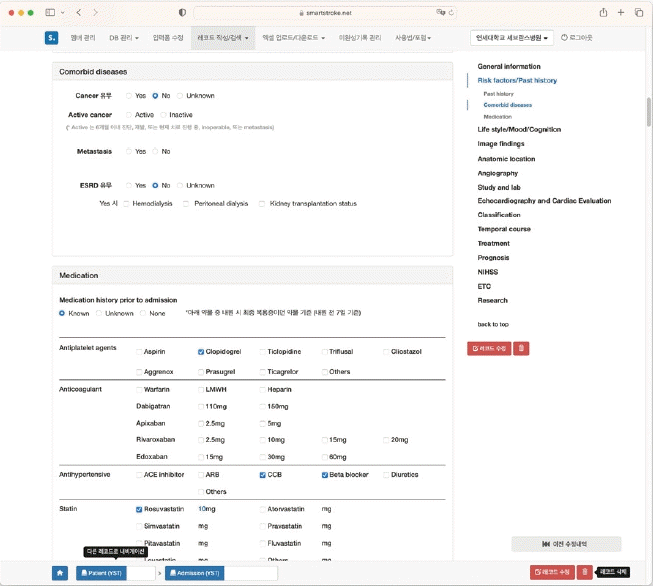Image resolution: width=653 pixels, height=586 pixels.
Task: Open the 입력폼 수정 menu item
Action: click(x=168, y=38)
